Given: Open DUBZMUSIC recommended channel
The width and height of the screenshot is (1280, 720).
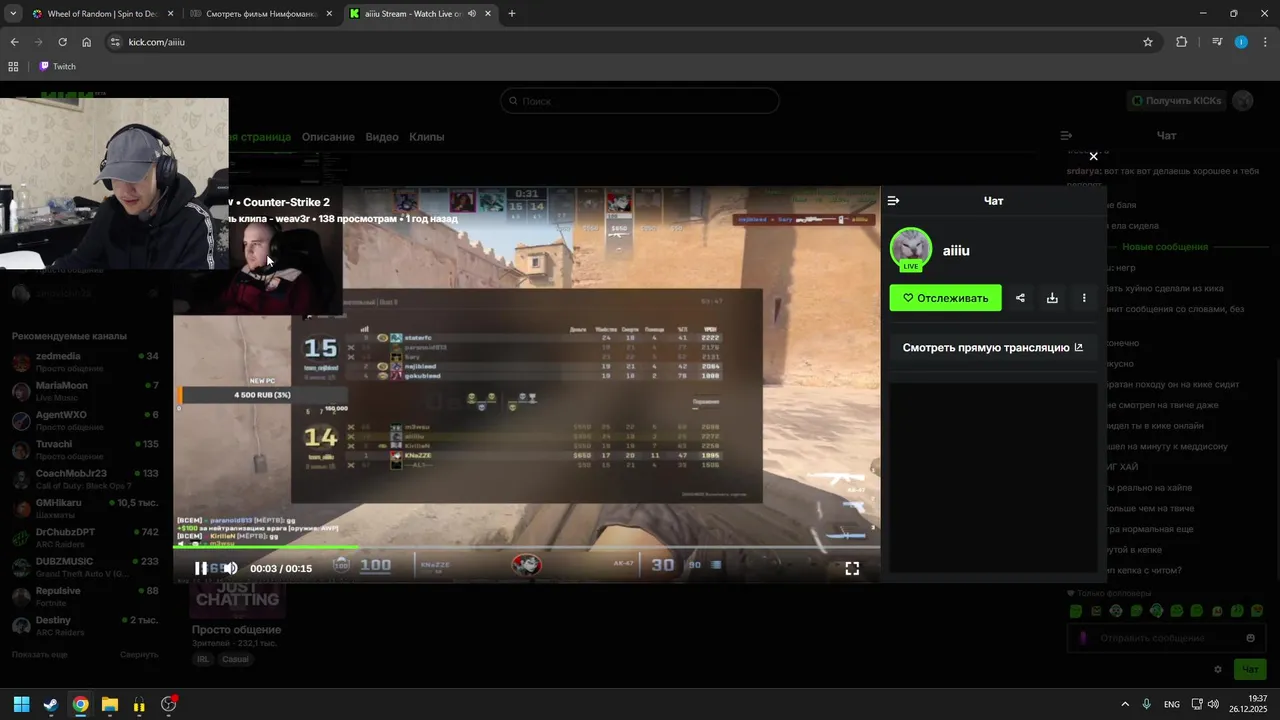Looking at the screenshot, I should tap(85, 567).
